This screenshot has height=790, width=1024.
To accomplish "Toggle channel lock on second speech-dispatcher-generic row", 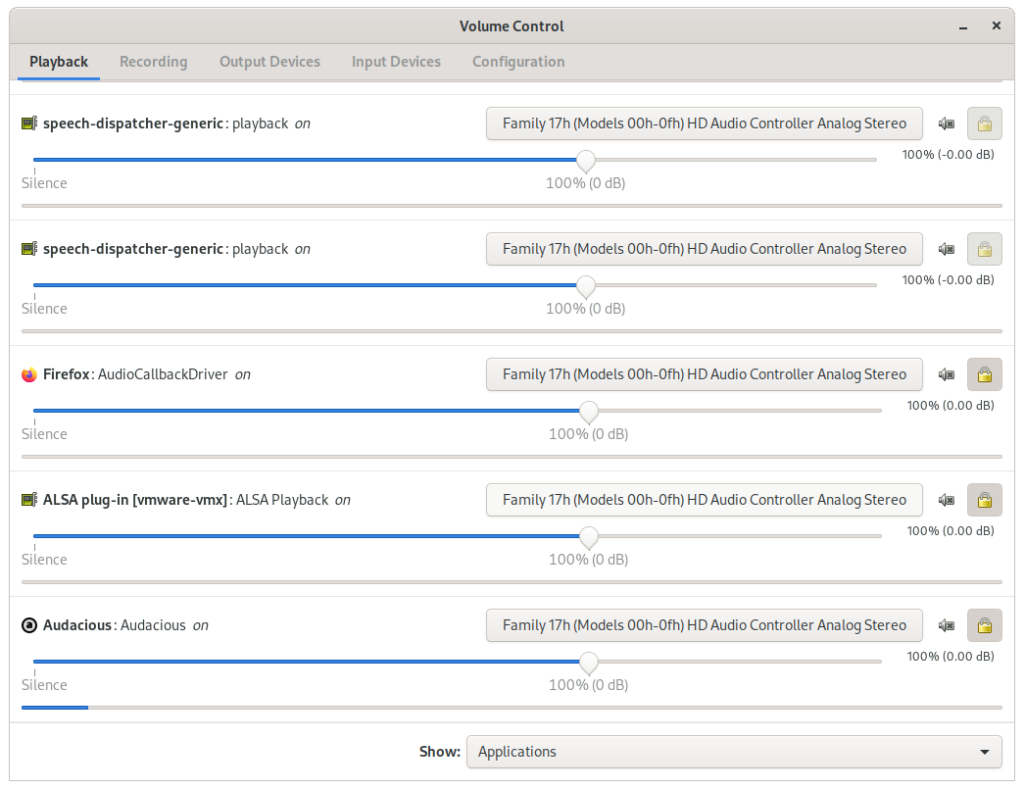I will click(x=984, y=249).
